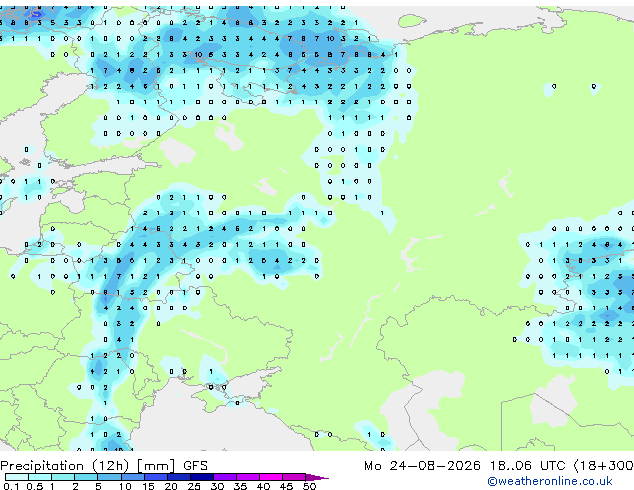Click the "(12h)" interval label

coord(110,466)
